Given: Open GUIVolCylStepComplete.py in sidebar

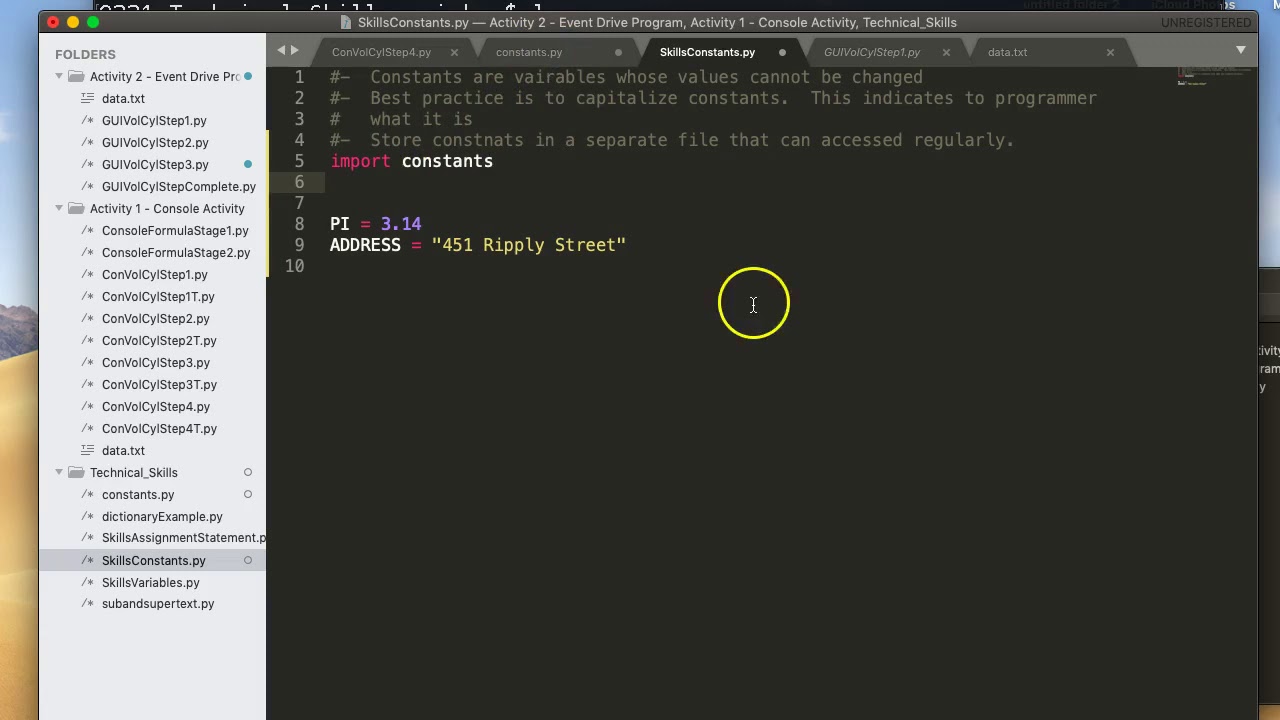Looking at the screenshot, I should tap(179, 187).
